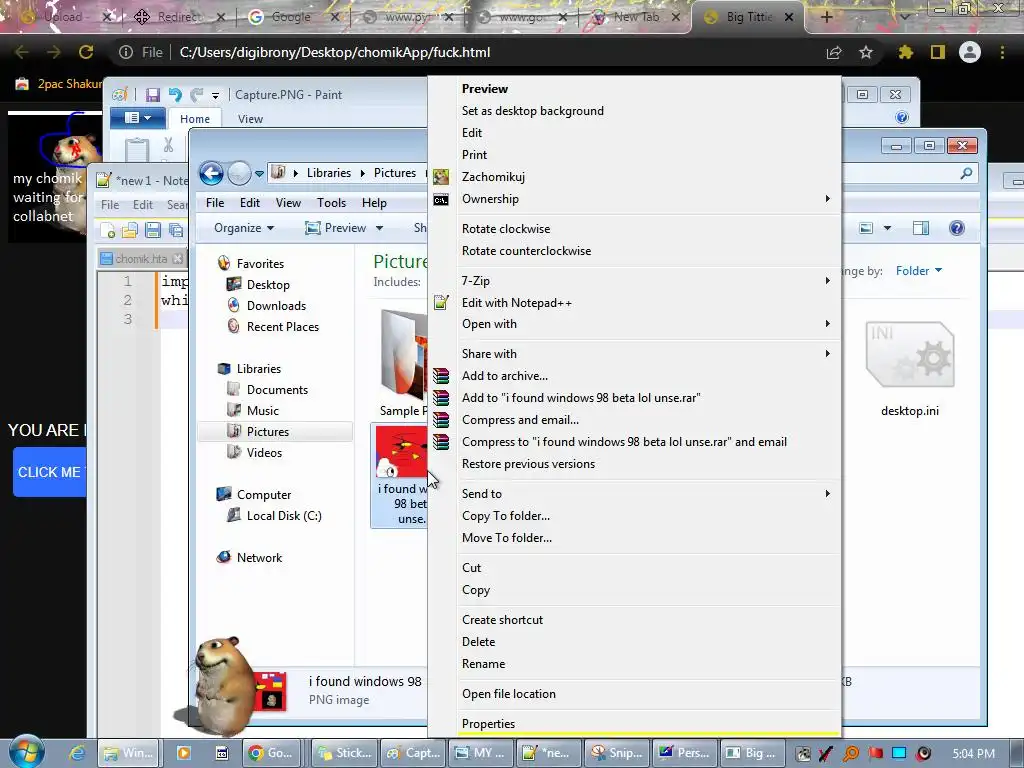Viewport: 1024px width, 768px height.
Task: Open Windows Start orb
Action: (26, 752)
